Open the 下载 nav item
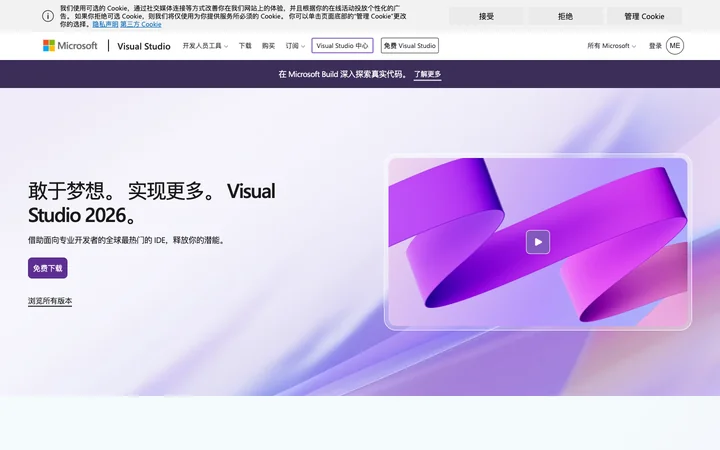The height and width of the screenshot is (450, 720). [245, 46]
